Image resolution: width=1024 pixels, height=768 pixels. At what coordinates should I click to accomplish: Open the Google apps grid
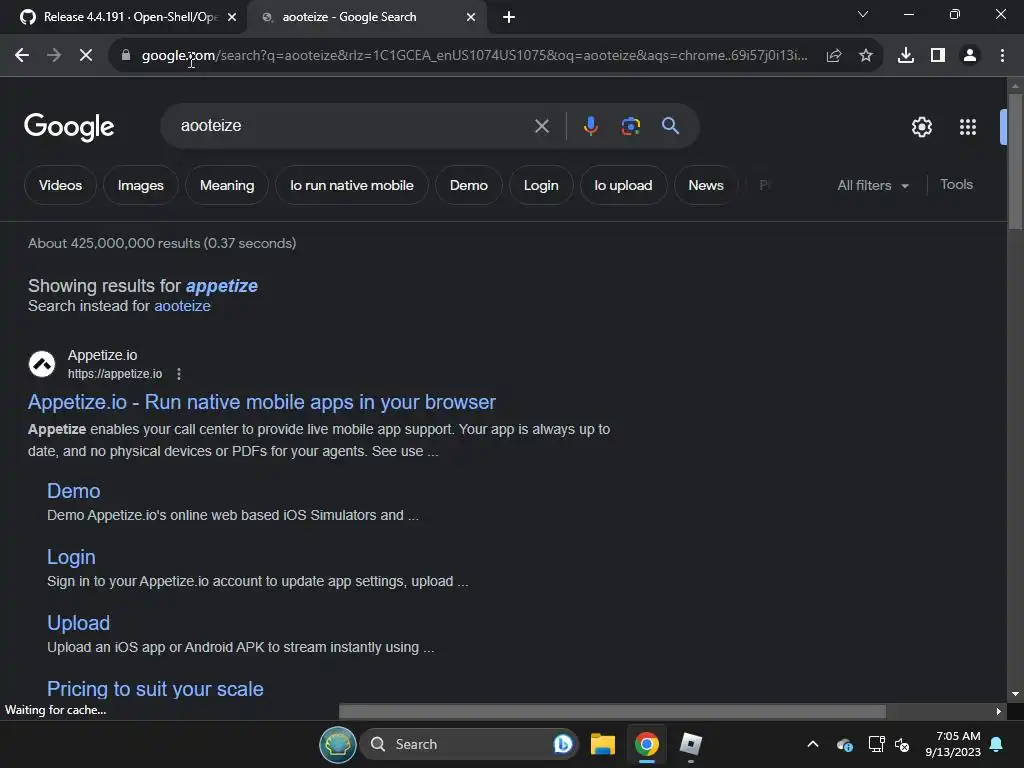tap(968, 127)
